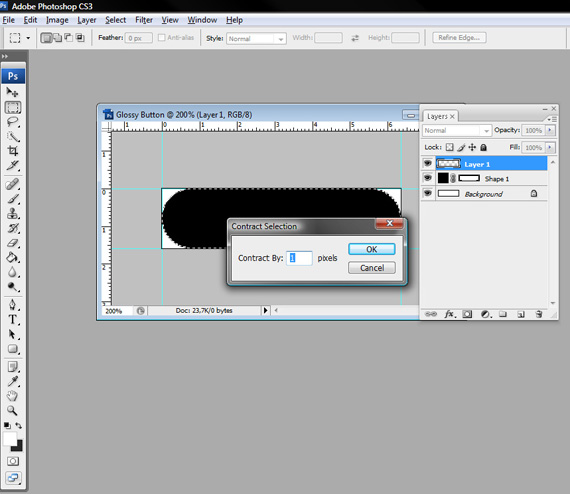Select the Slice tool

coord(13,165)
